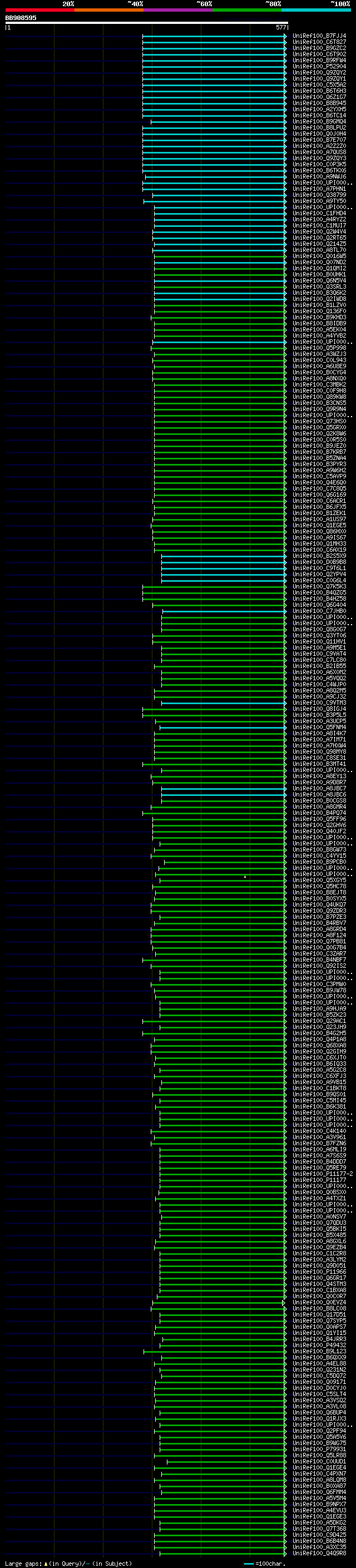Image resolution: width=356 pixels, height=1568 pixels.
Task: Select the UniRef100_Q9ZQY2 label
Action: [319, 72]
